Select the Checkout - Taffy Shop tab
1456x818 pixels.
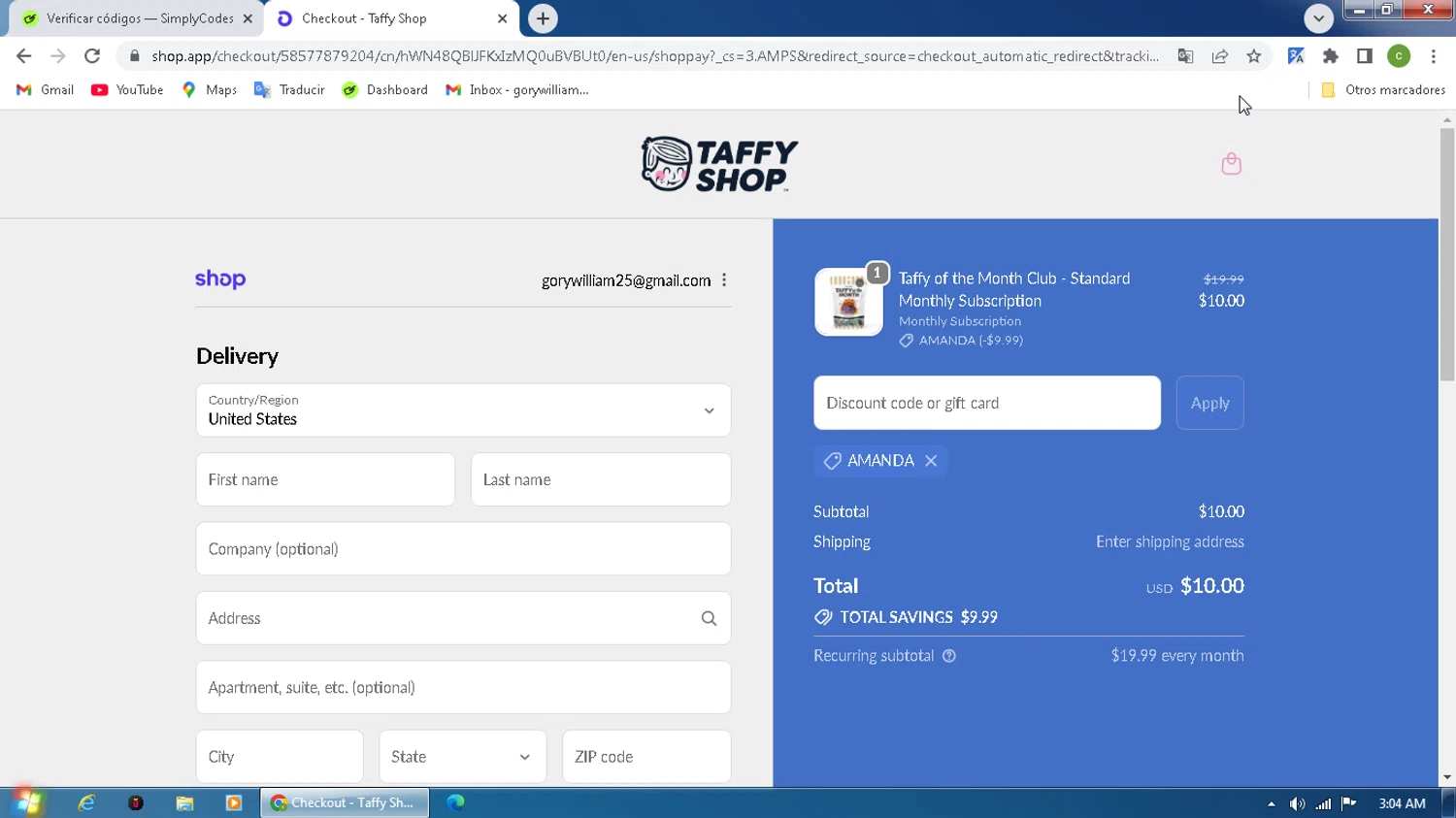coord(390,18)
